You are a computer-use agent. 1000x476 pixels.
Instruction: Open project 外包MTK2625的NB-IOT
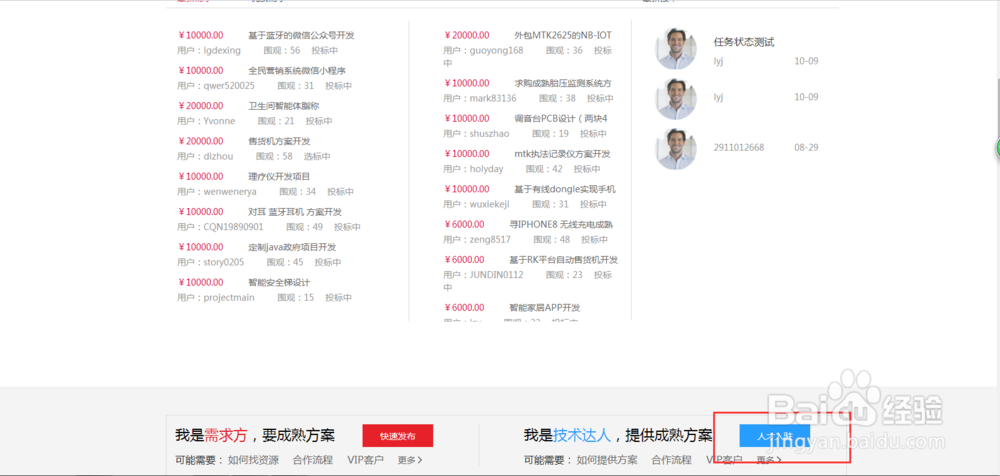click(562, 35)
